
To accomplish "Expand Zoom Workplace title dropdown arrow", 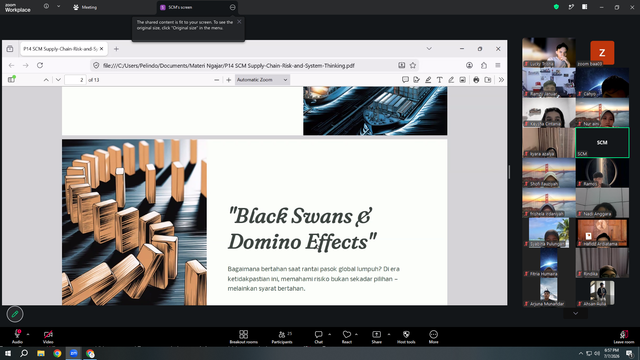I will [58, 7].
